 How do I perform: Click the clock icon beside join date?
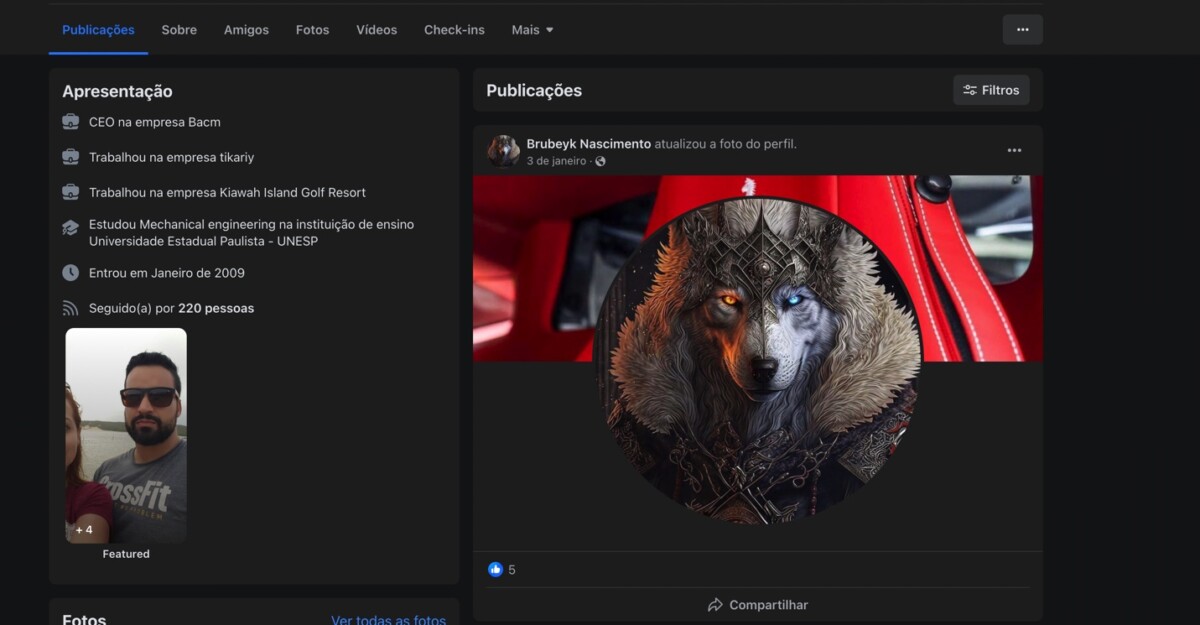pos(71,273)
